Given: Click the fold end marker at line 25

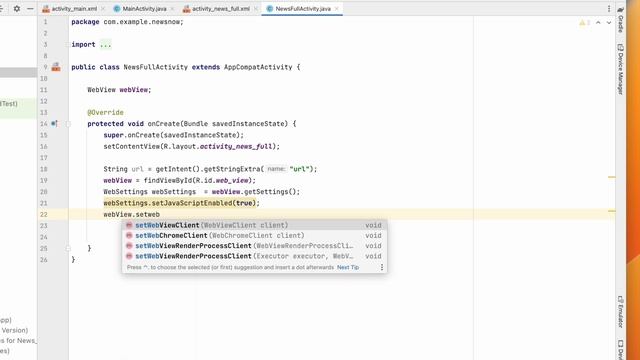Looking at the screenshot, I should 68,248.
